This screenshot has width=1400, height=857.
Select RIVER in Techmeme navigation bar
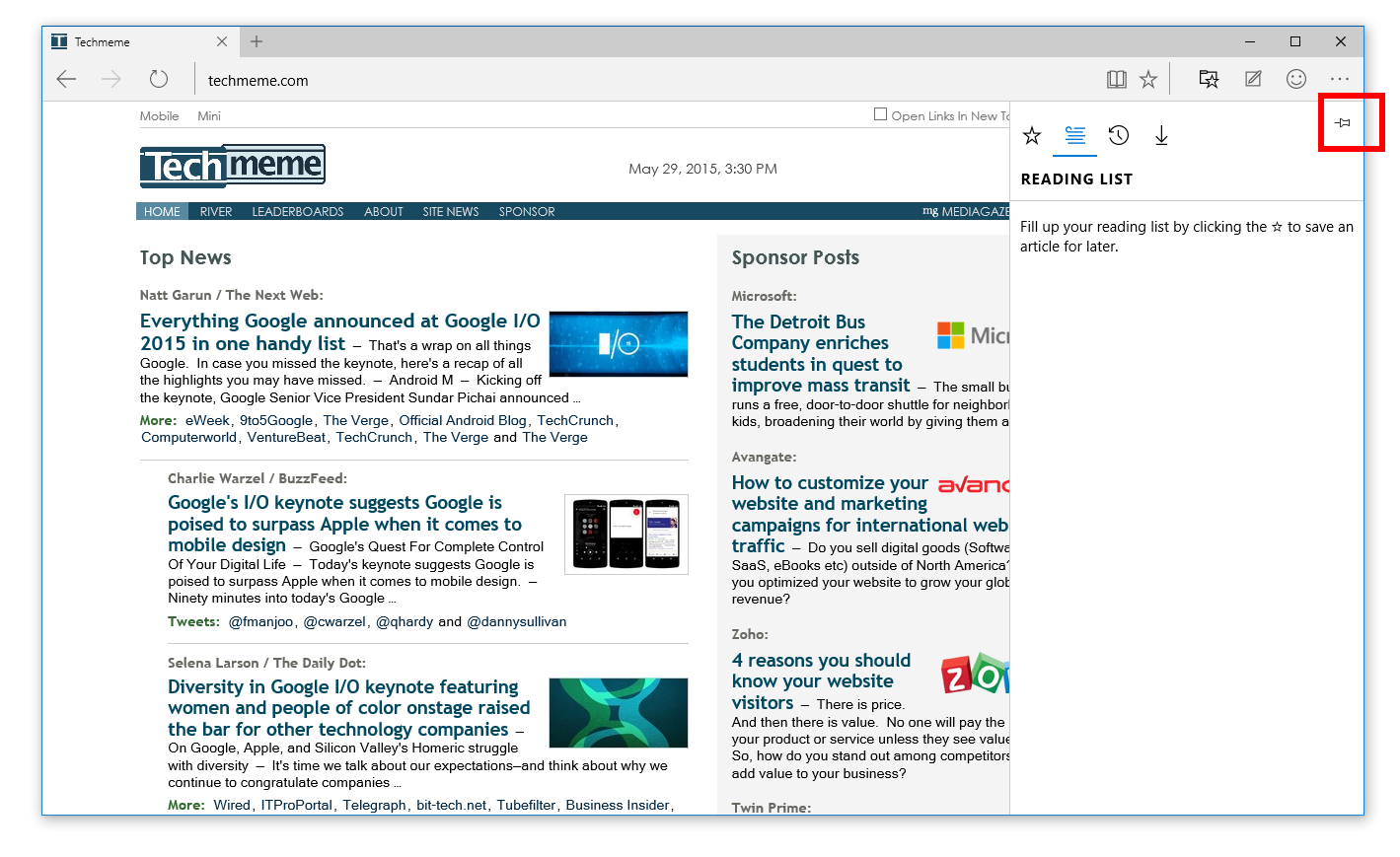215,212
